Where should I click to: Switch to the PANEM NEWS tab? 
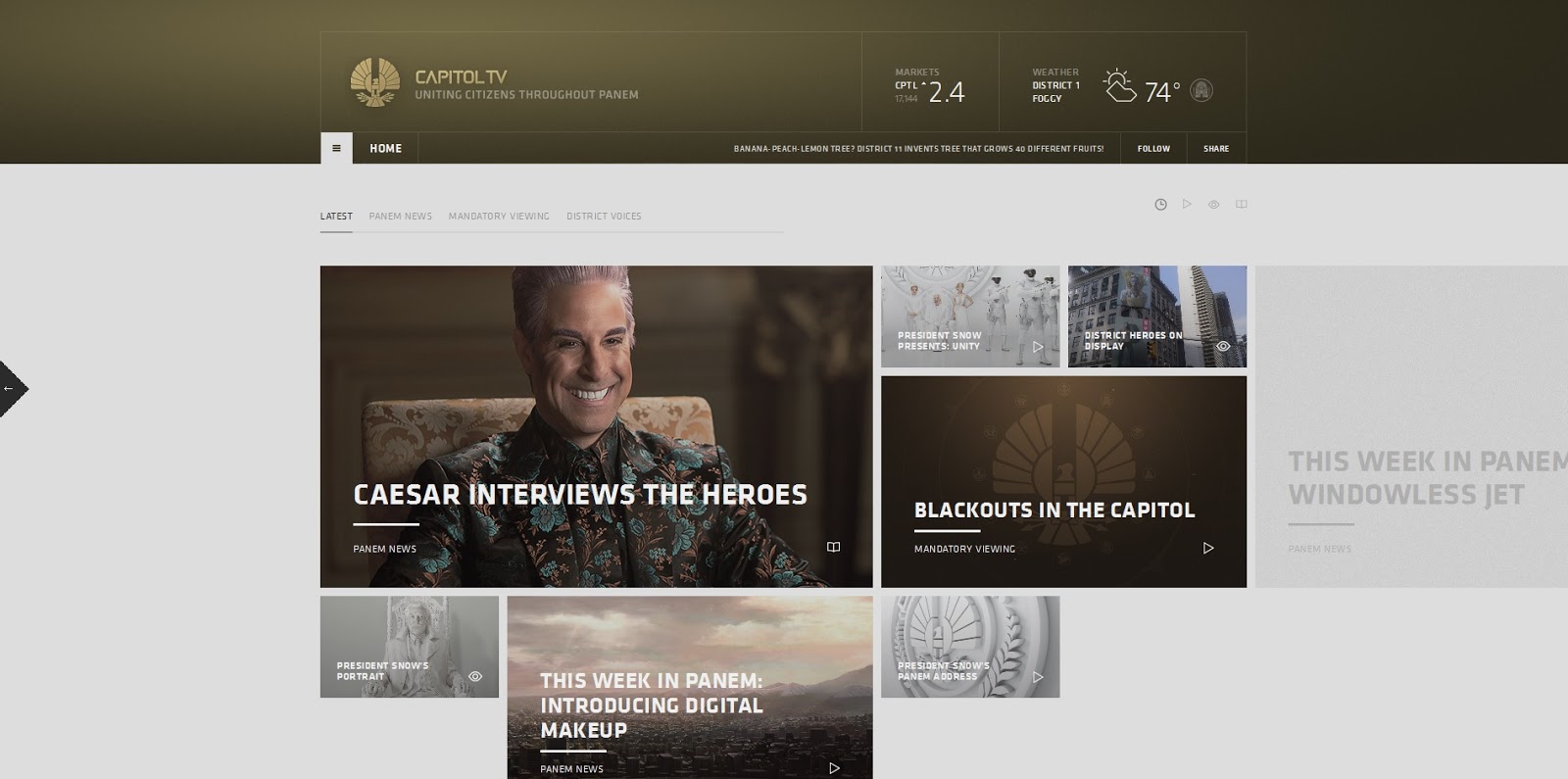(x=401, y=217)
